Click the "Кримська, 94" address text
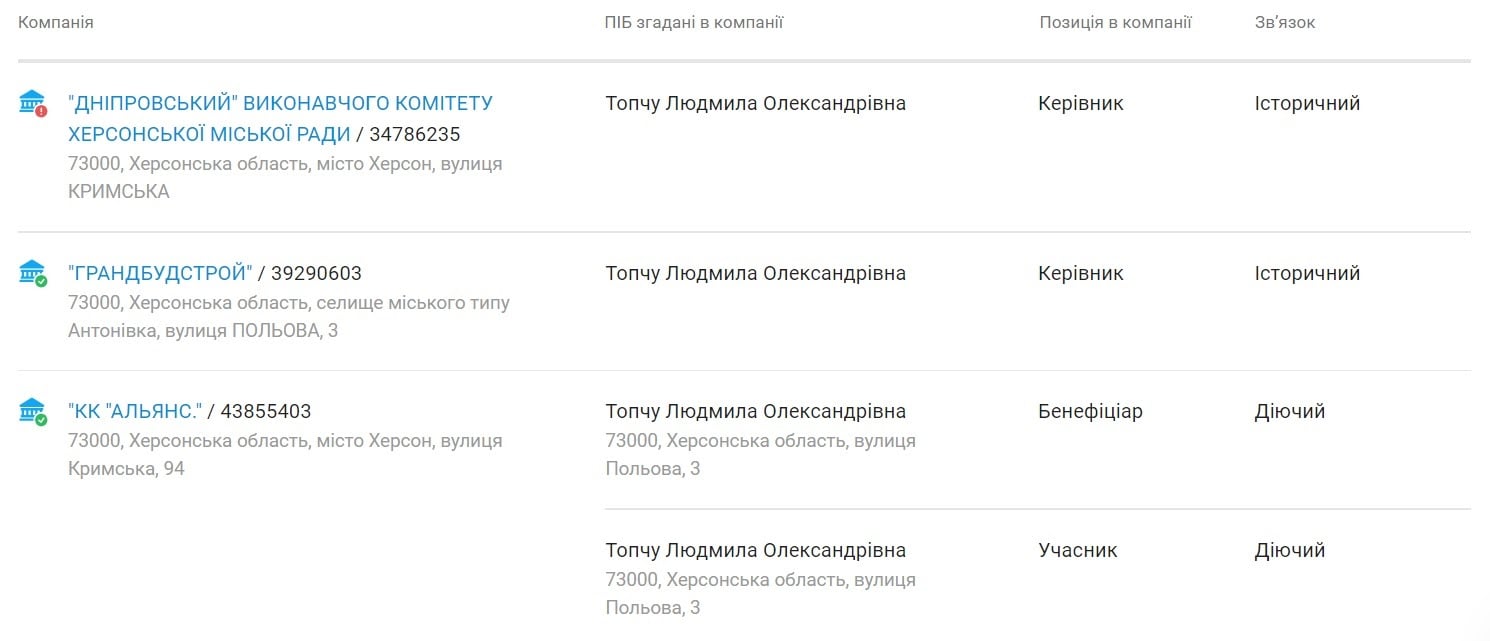The image size is (1490, 641). click(126, 468)
